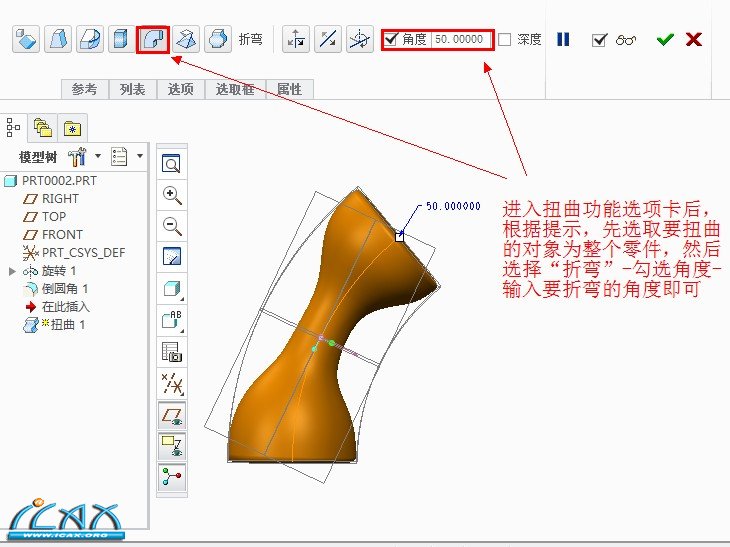Open the 选项 tab

[x=181, y=89]
